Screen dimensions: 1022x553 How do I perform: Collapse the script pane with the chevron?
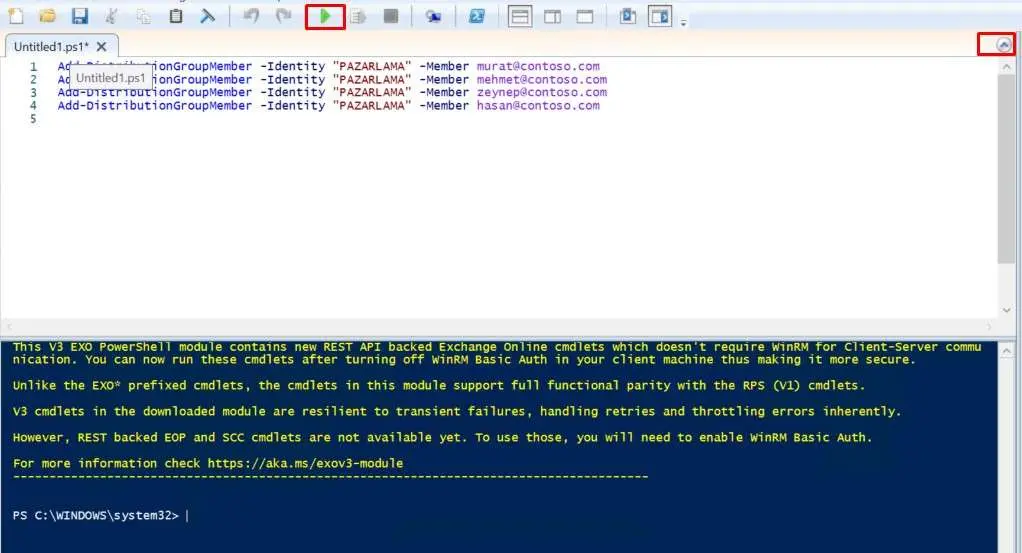[1003, 44]
